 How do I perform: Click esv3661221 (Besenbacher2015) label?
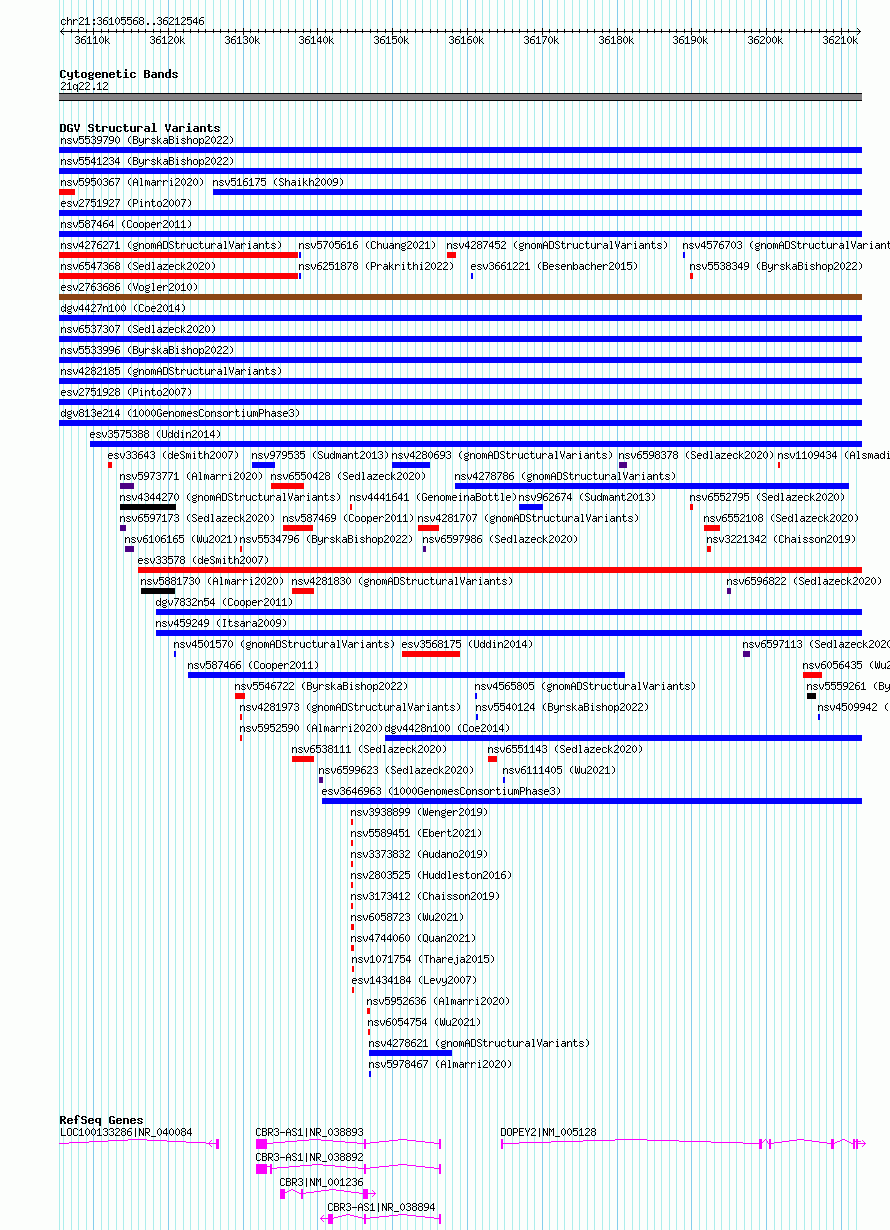point(554,266)
